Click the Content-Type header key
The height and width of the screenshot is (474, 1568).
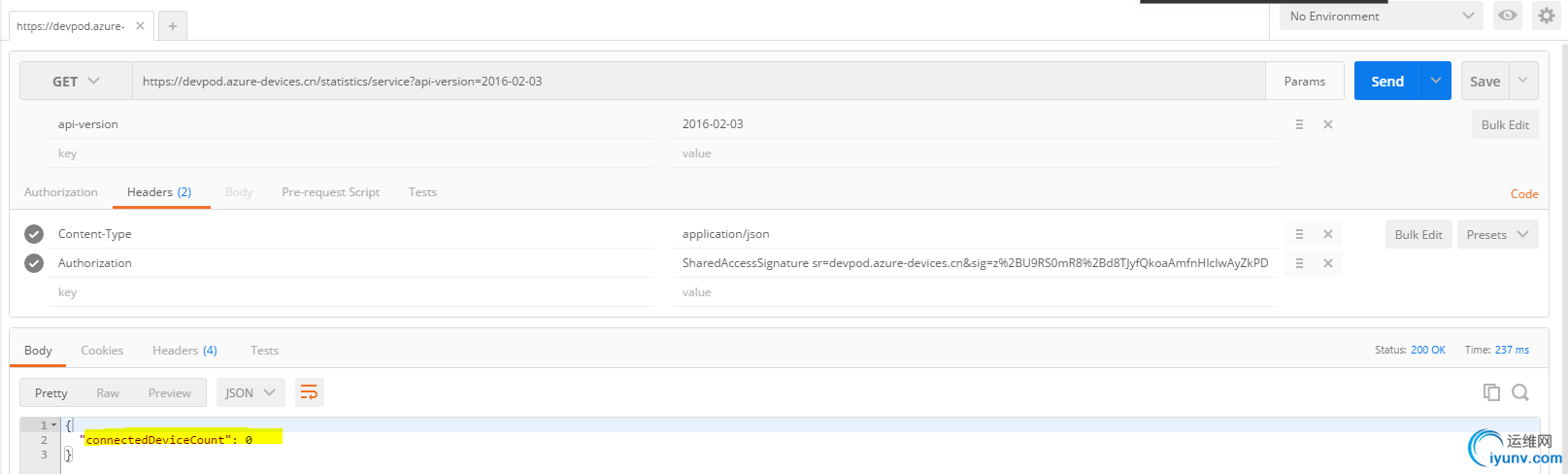(x=350, y=234)
